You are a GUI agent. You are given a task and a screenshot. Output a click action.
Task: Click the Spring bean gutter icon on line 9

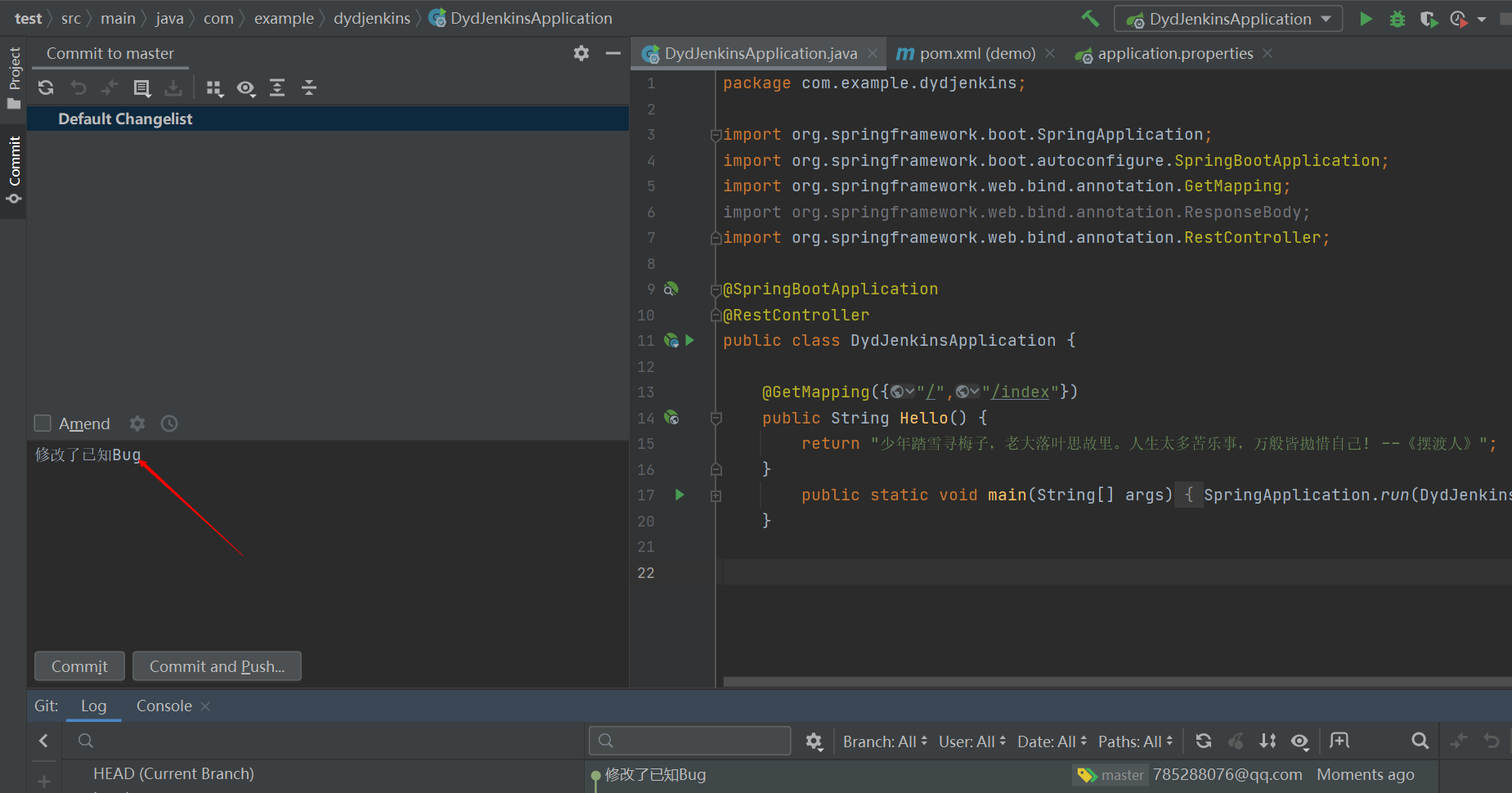tap(671, 289)
